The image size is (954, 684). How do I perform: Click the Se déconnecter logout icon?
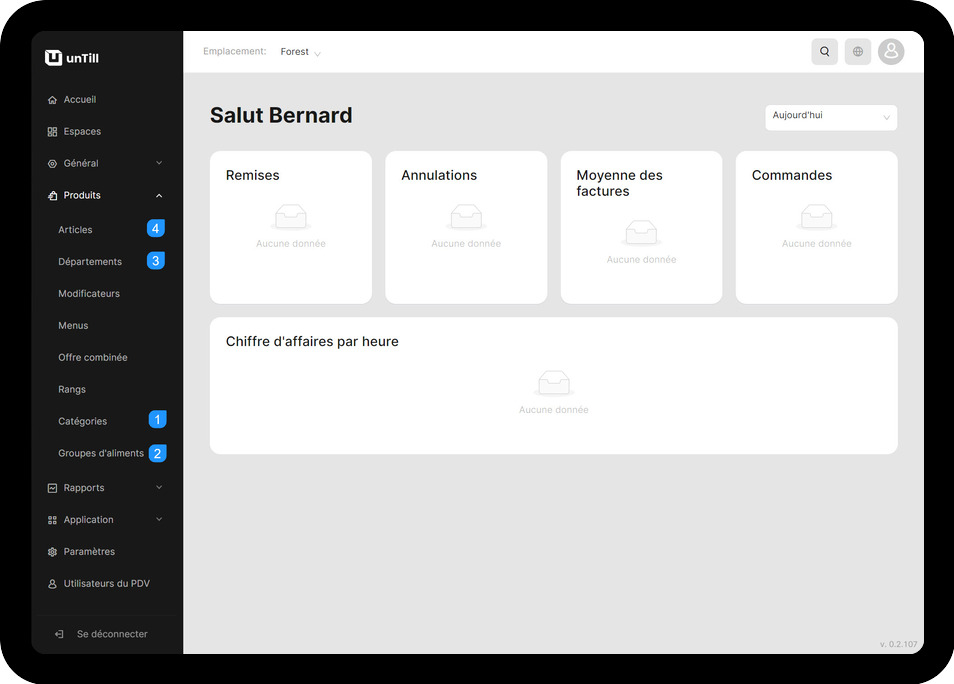pos(59,634)
